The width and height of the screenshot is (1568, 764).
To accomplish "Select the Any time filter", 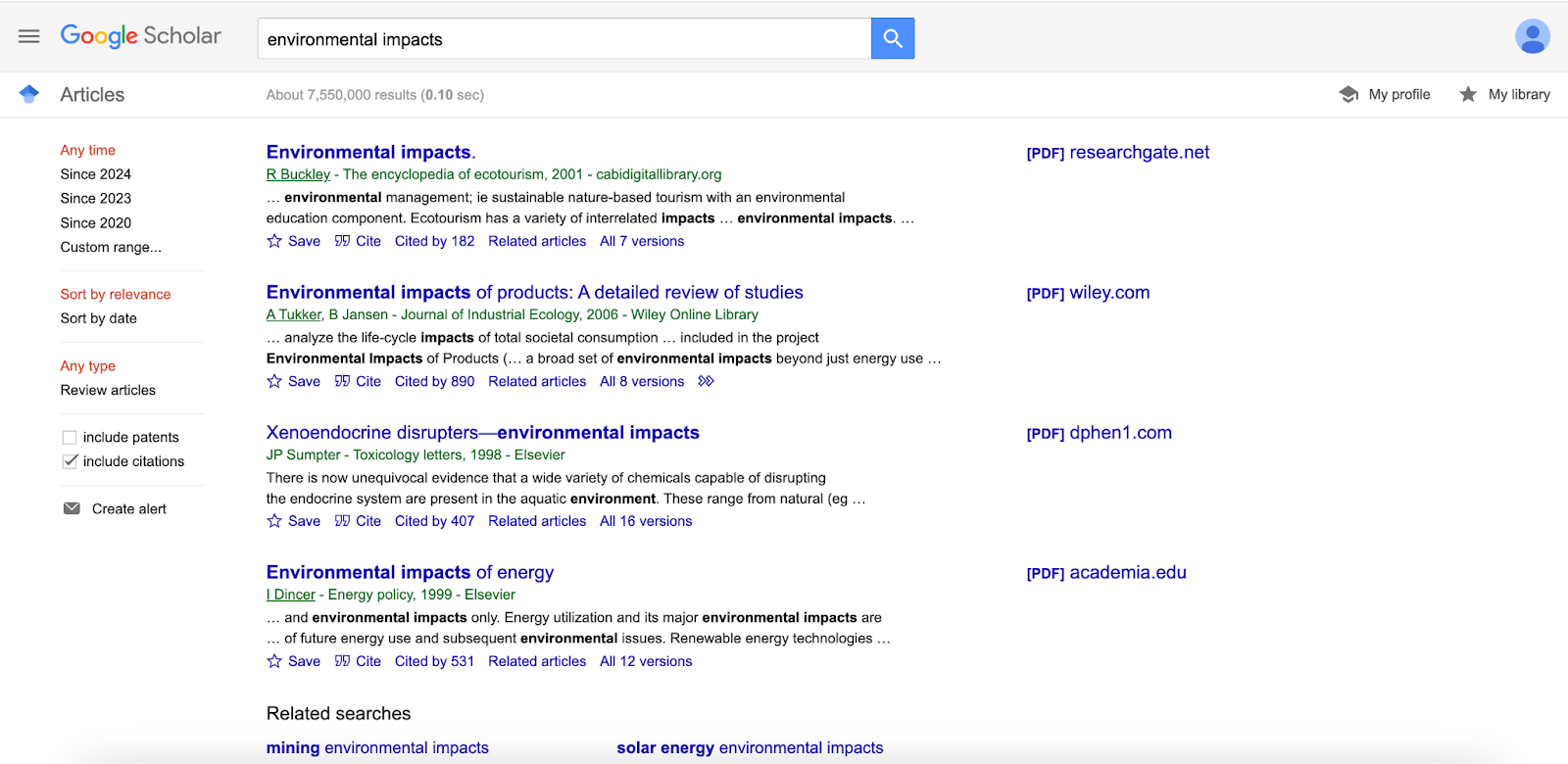I will tap(88, 150).
